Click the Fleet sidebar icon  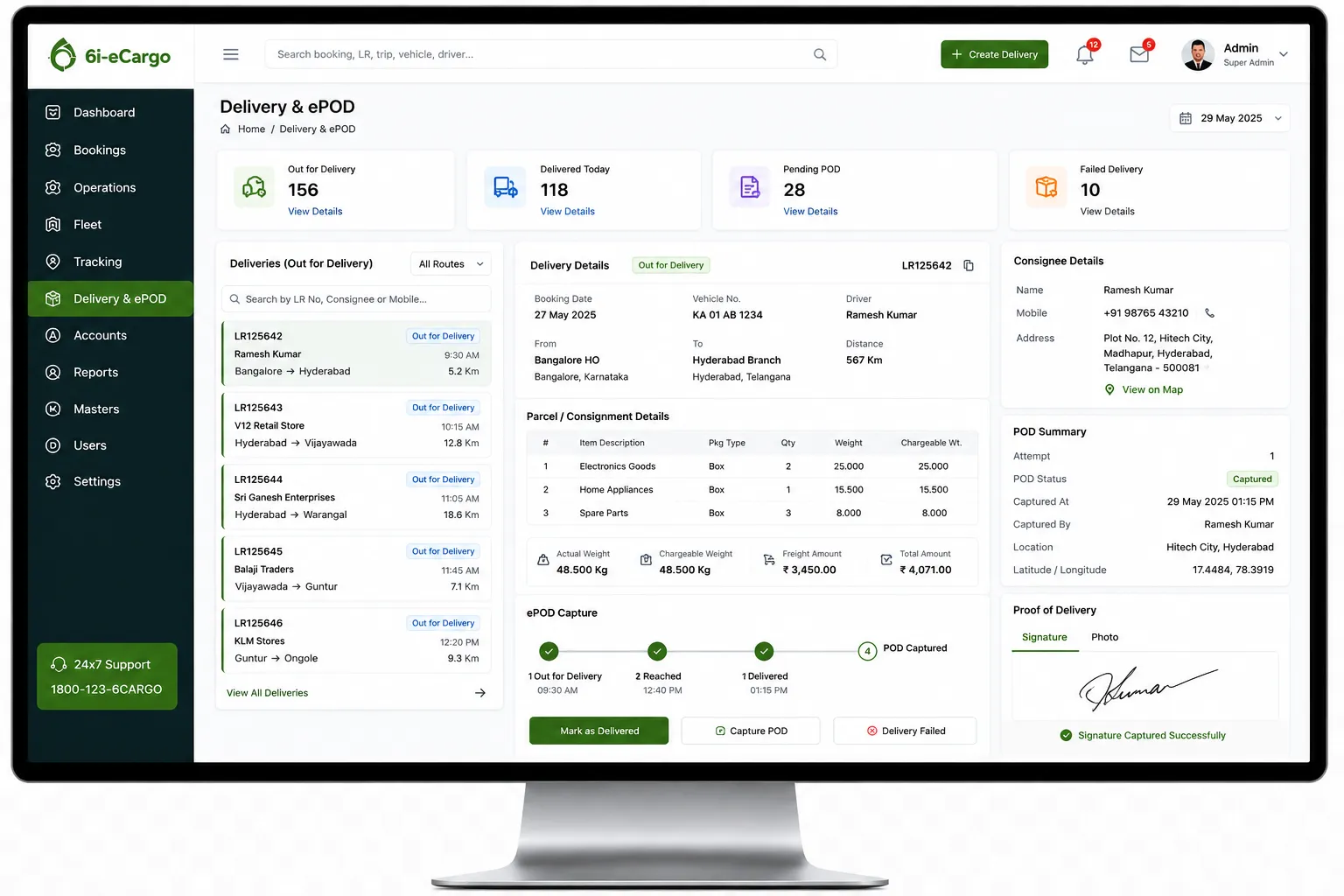click(53, 225)
